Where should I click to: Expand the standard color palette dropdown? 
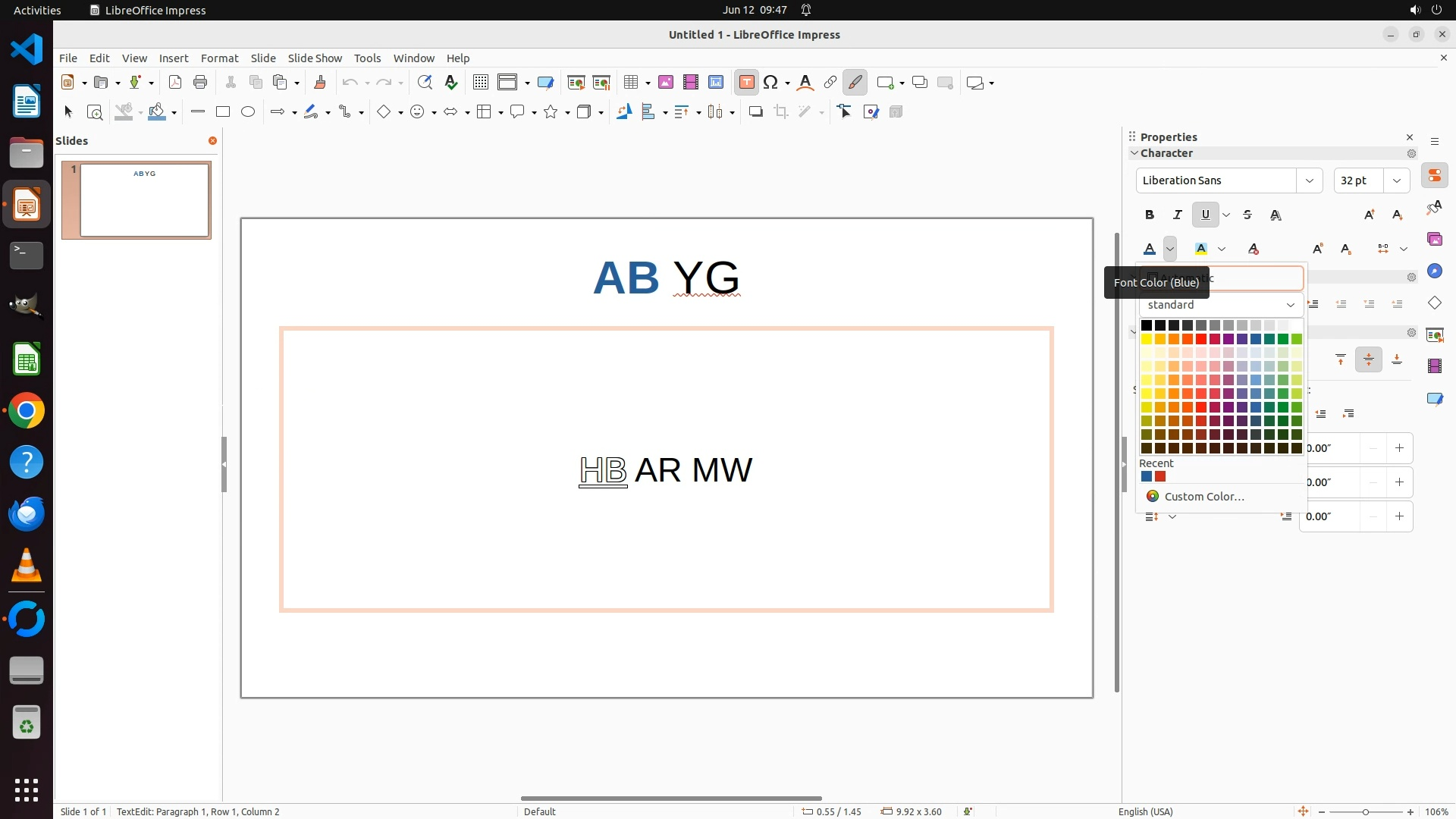tap(1290, 305)
